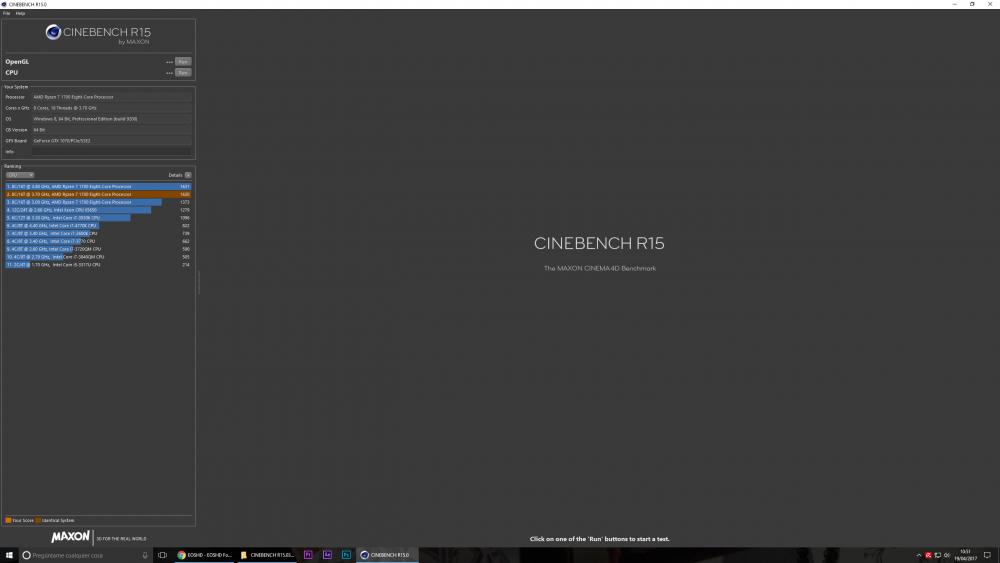Image resolution: width=1000 pixels, height=563 pixels.
Task: Expand the CPU ranking type dropdown
Action: click(x=19, y=175)
